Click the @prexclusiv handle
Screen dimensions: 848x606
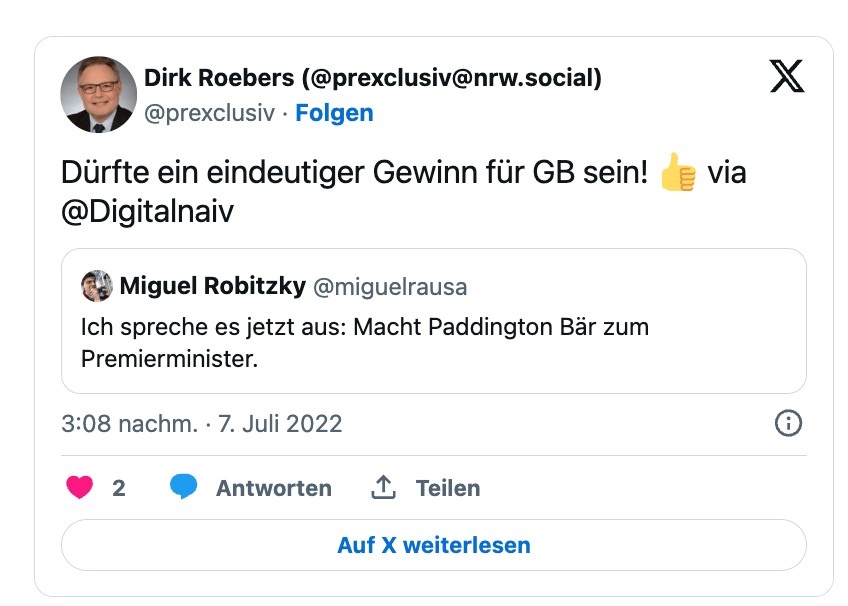click(x=209, y=113)
